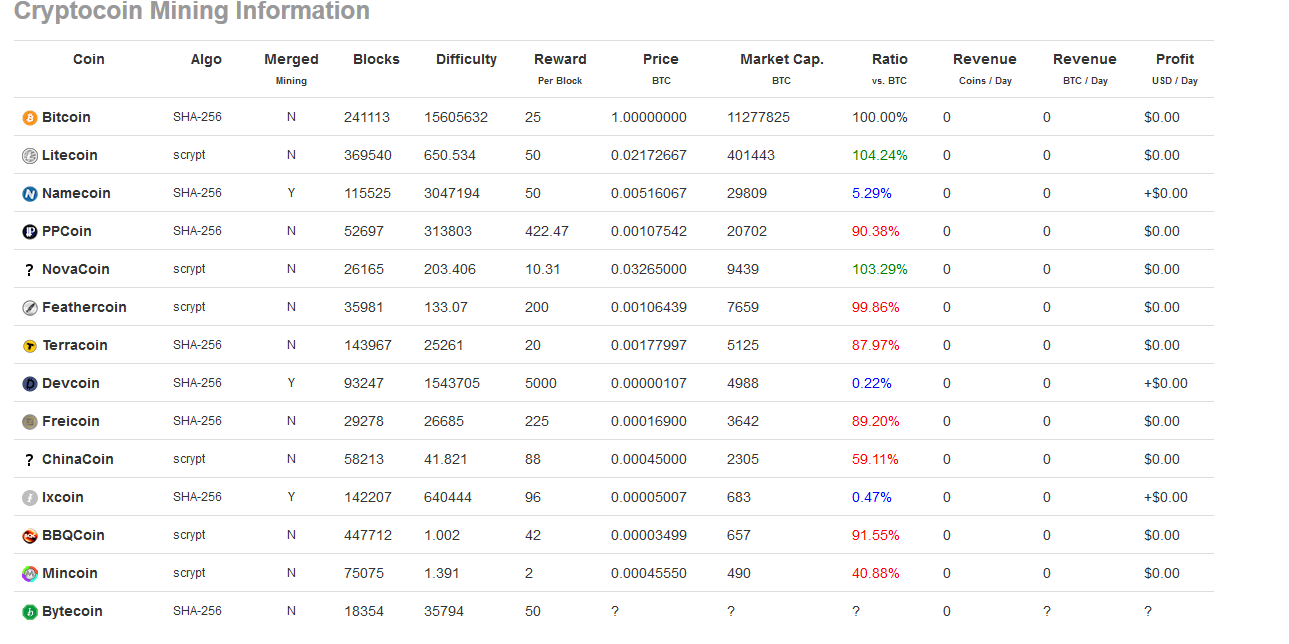Click the Cryptocoin Mining Information heading
The width and height of the screenshot is (1289, 644).
(192, 12)
